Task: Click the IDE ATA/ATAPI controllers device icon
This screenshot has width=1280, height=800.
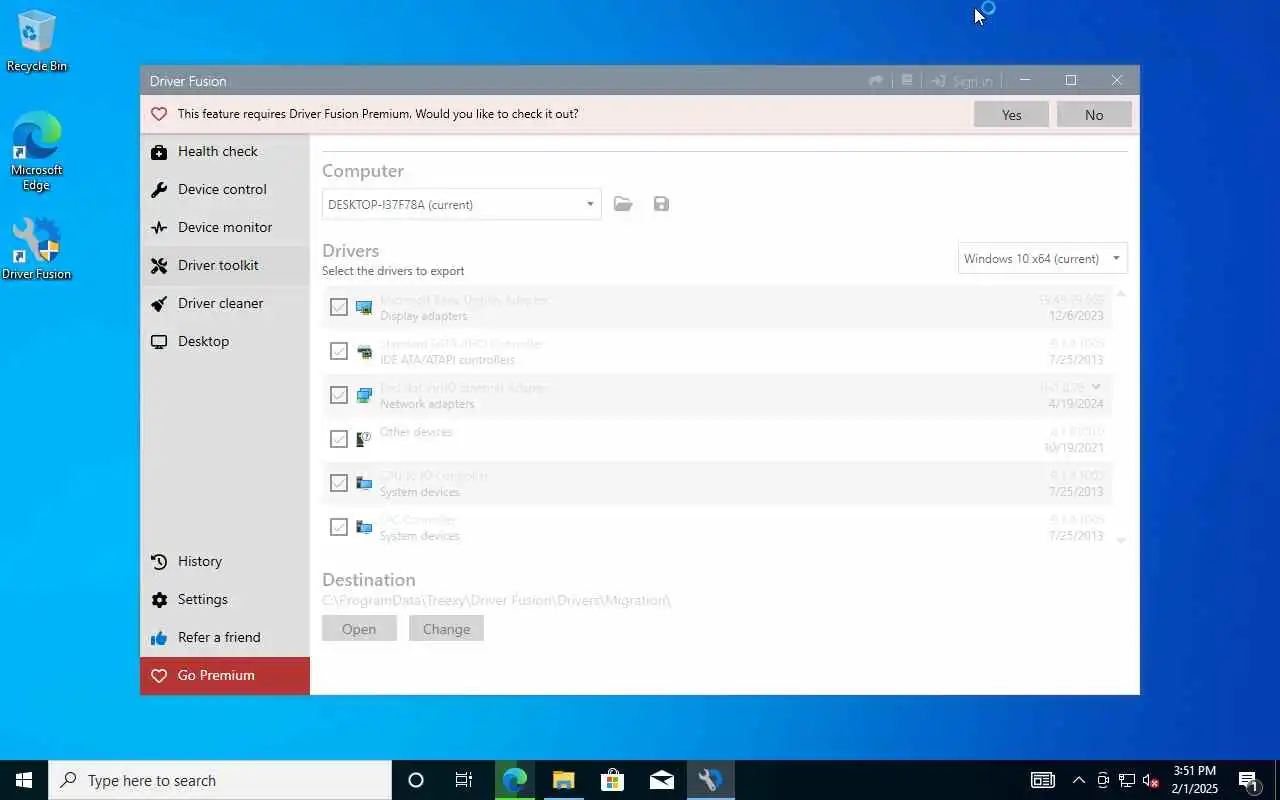Action: click(x=364, y=351)
